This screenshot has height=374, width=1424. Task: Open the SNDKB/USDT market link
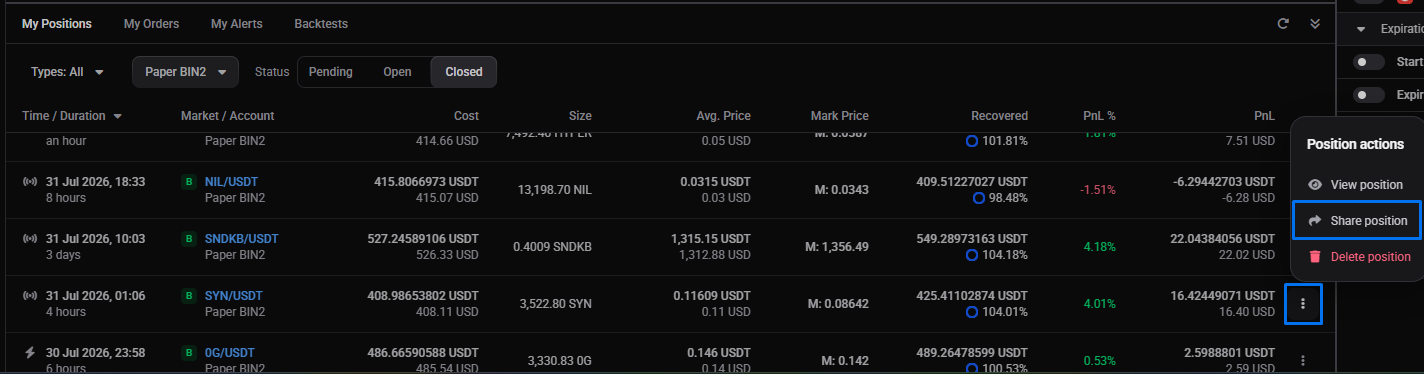coord(242,239)
